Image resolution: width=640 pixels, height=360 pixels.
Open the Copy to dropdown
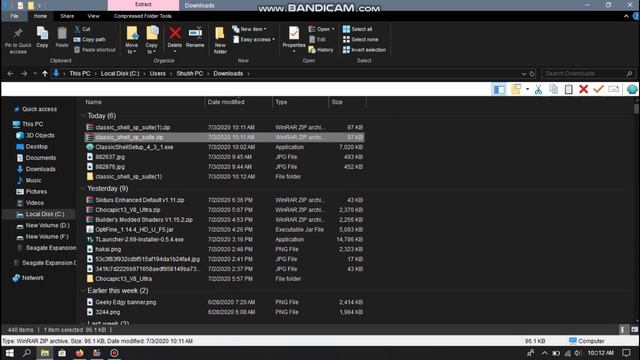click(x=152, y=40)
